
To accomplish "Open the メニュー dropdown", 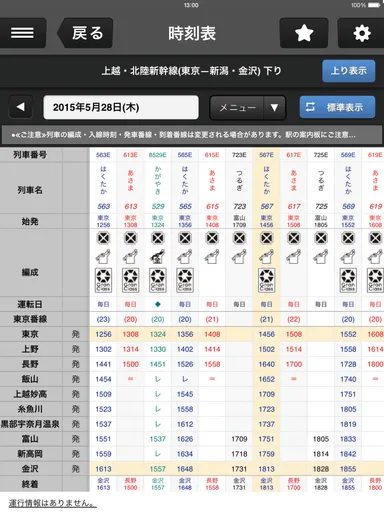I will 237,108.
